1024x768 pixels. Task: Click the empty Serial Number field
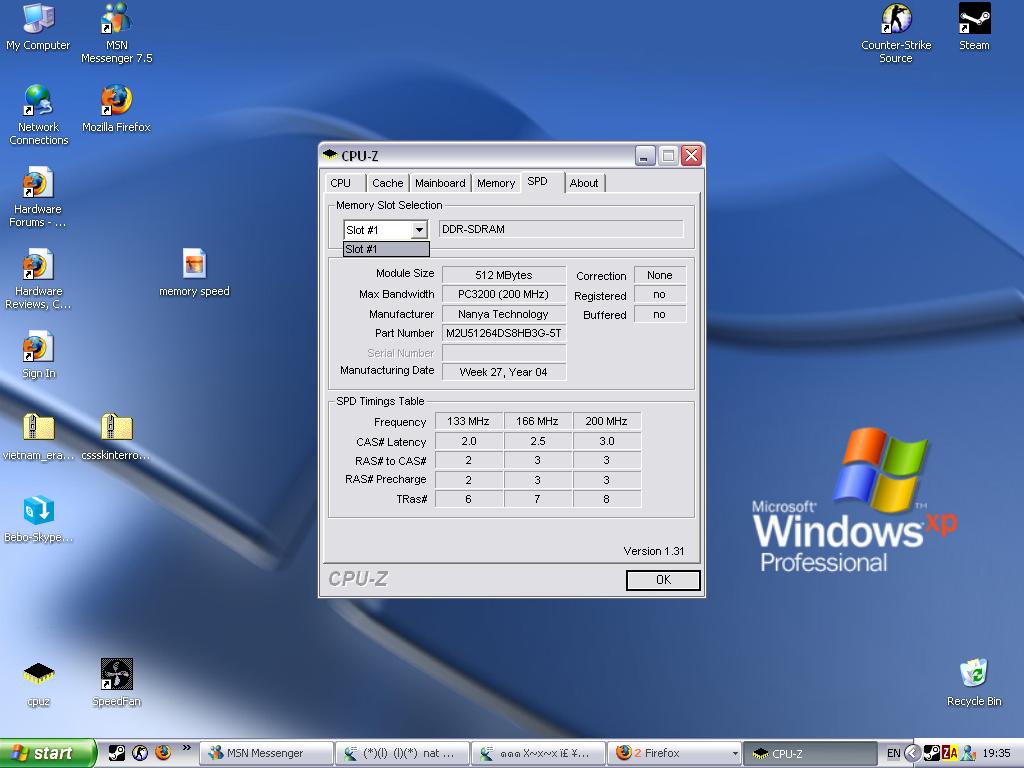coord(504,353)
